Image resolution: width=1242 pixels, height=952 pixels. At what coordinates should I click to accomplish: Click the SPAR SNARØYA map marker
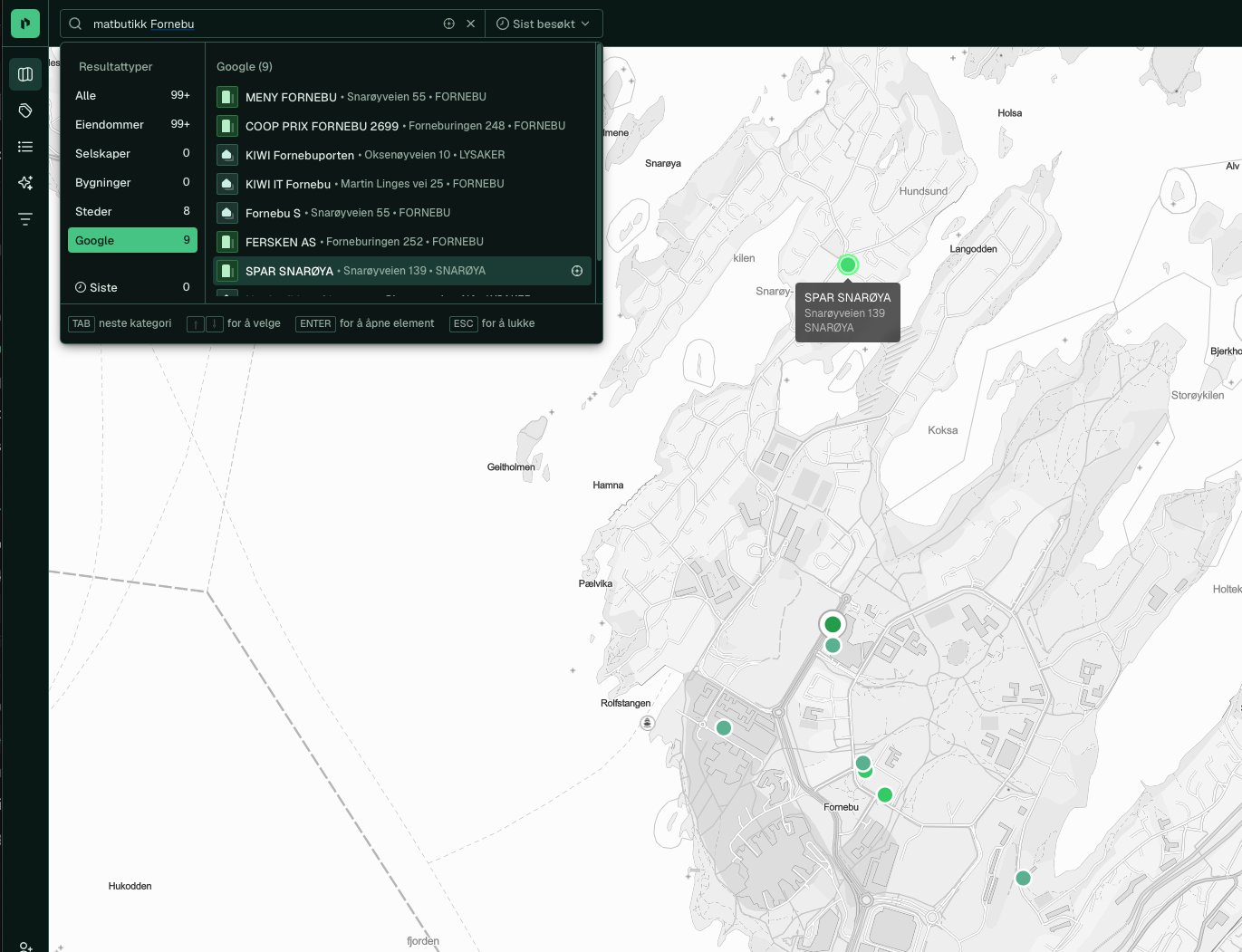point(848,264)
